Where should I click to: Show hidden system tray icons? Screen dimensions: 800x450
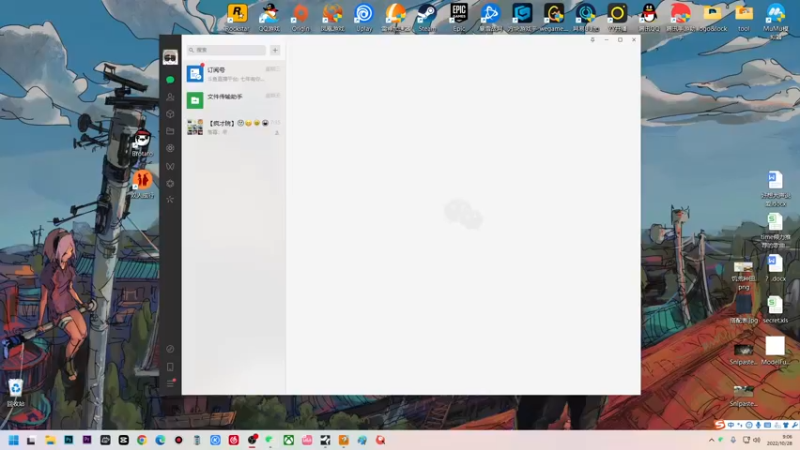[x=711, y=440]
